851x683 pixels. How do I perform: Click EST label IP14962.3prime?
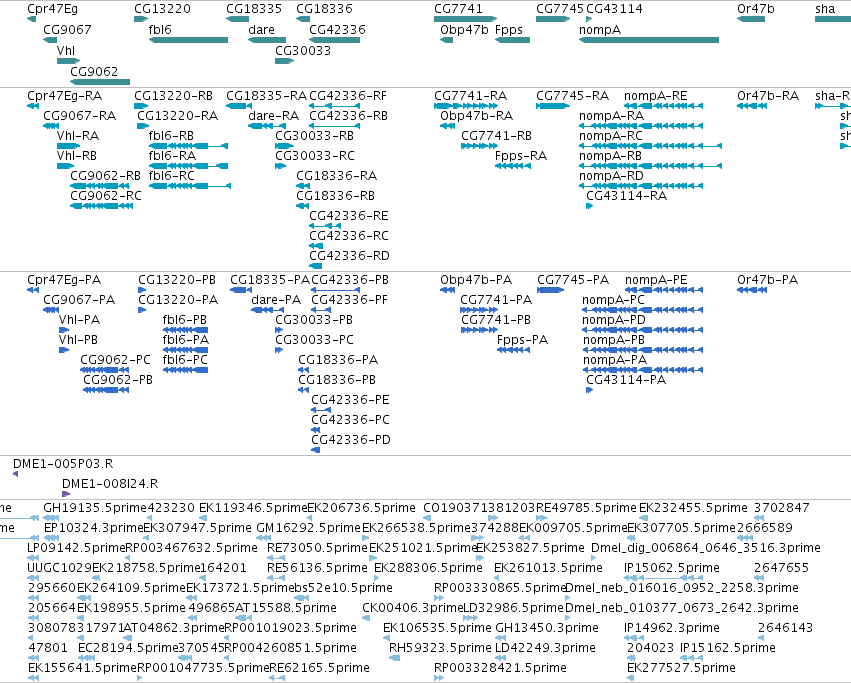[672, 628]
